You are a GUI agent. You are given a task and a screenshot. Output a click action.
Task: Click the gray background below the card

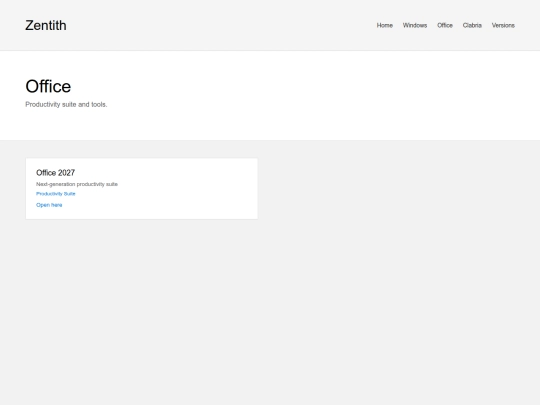click(270, 310)
